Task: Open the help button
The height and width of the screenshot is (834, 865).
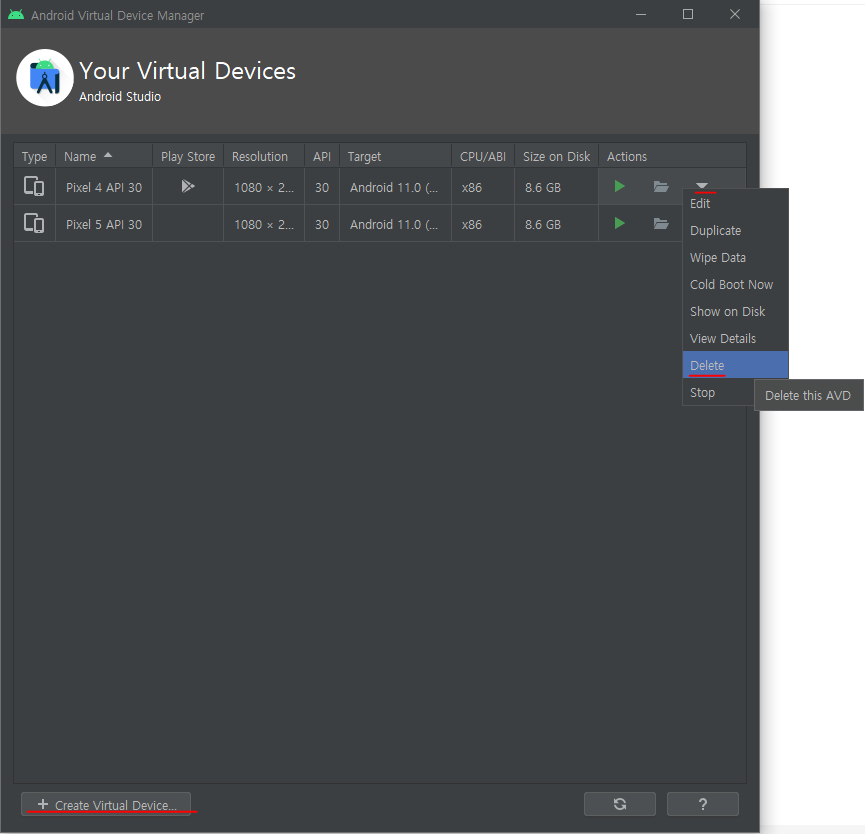Action: point(703,804)
